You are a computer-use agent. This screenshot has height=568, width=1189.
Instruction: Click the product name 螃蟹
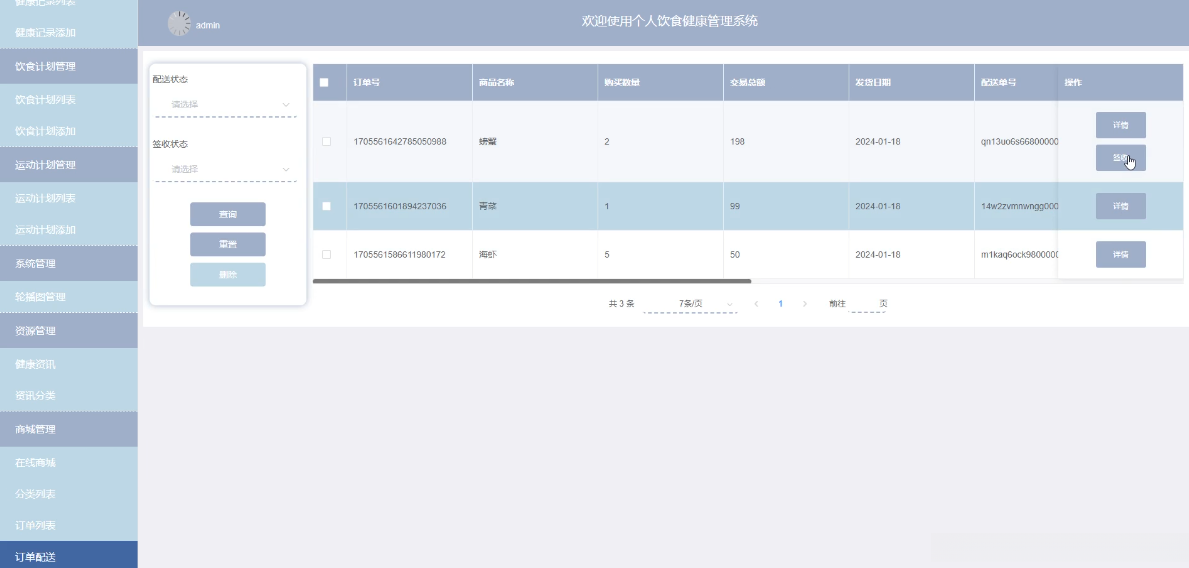(488, 142)
